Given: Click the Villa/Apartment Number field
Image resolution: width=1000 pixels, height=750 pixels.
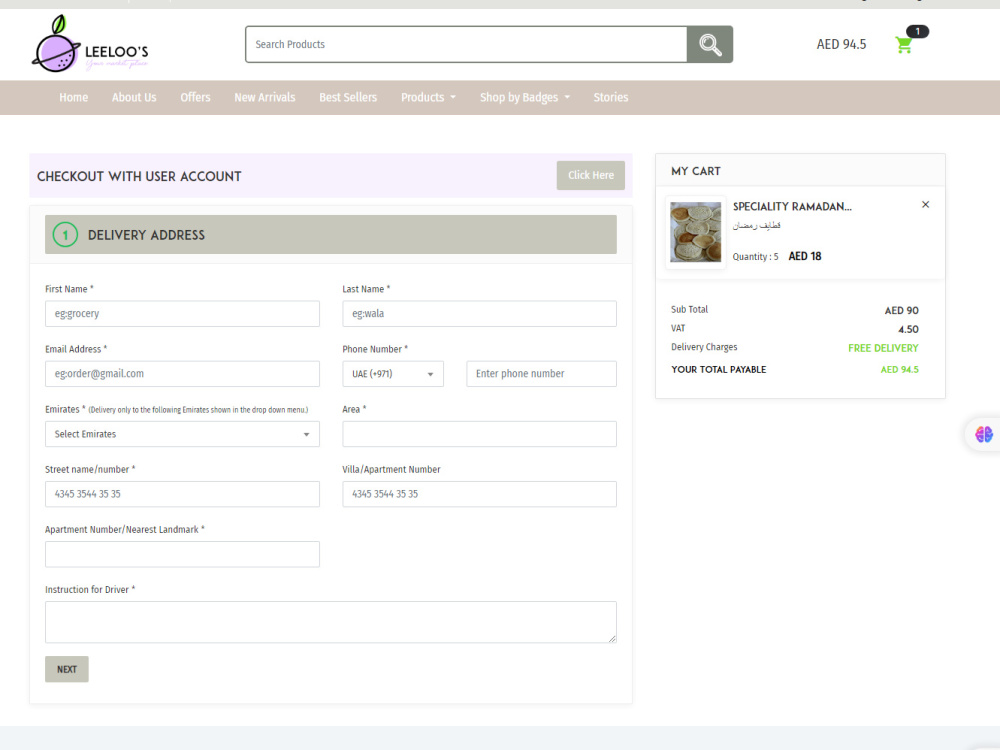Looking at the screenshot, I should click(480, 494).
